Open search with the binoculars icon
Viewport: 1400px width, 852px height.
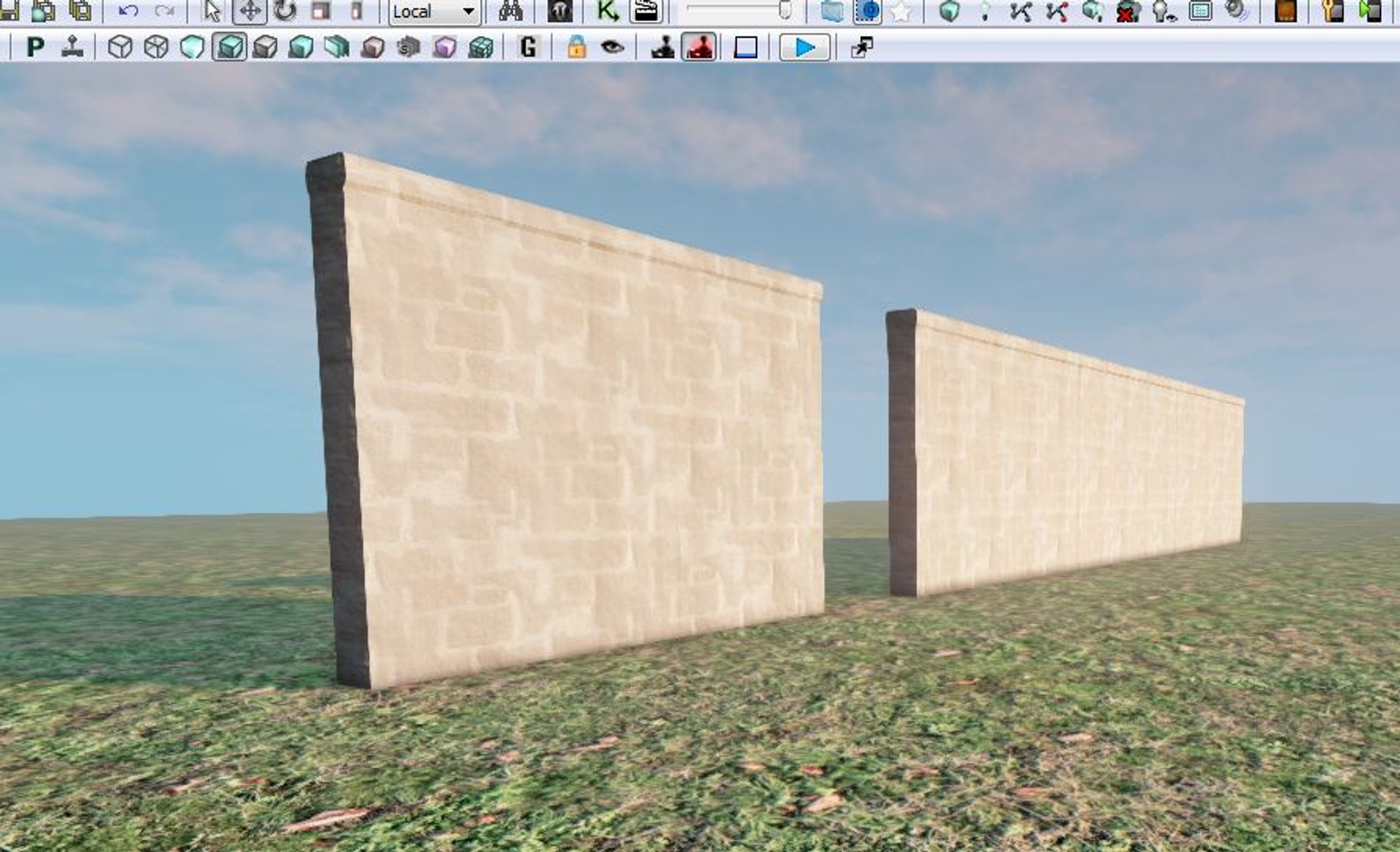click(x=511, y=11)
